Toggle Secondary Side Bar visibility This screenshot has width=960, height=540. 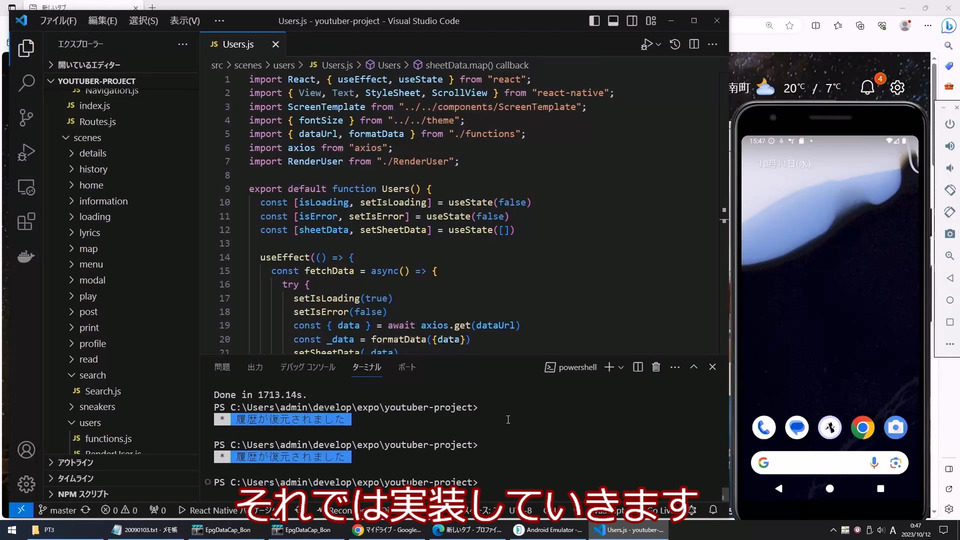click(x=632, y=20)
